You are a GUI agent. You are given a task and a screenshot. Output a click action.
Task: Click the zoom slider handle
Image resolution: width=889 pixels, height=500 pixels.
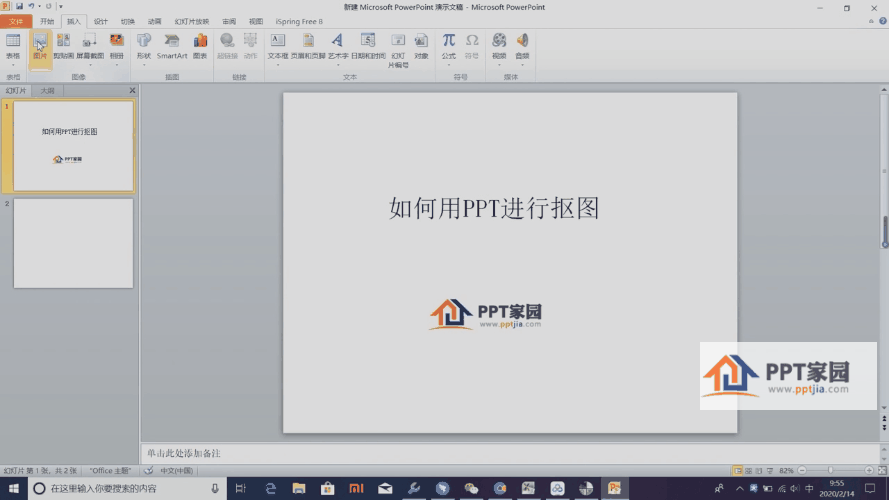tap(830, 471)
